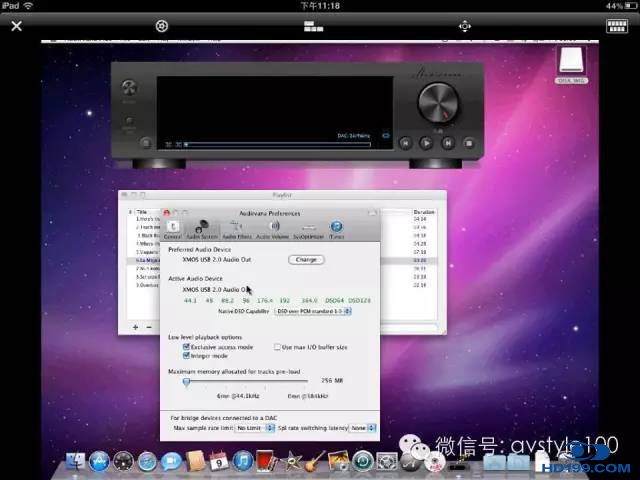Image resolution: width=640 pixels, height=480 pixels.
Task: Click the volume knob on the player
Action: click(x=438, y=103)
